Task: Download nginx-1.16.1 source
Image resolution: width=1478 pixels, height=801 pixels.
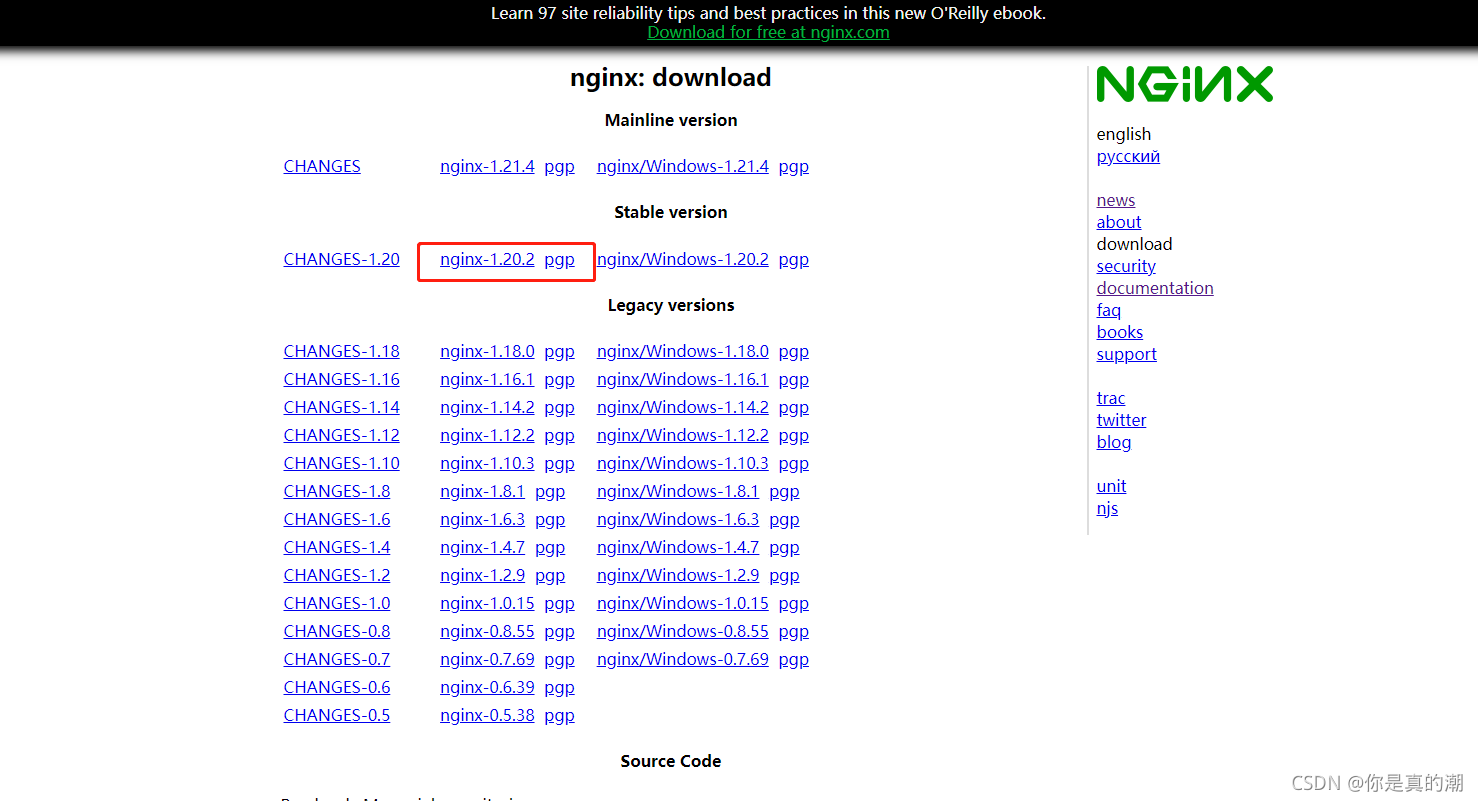Action: pyautogui.click(x=487, y=379)
